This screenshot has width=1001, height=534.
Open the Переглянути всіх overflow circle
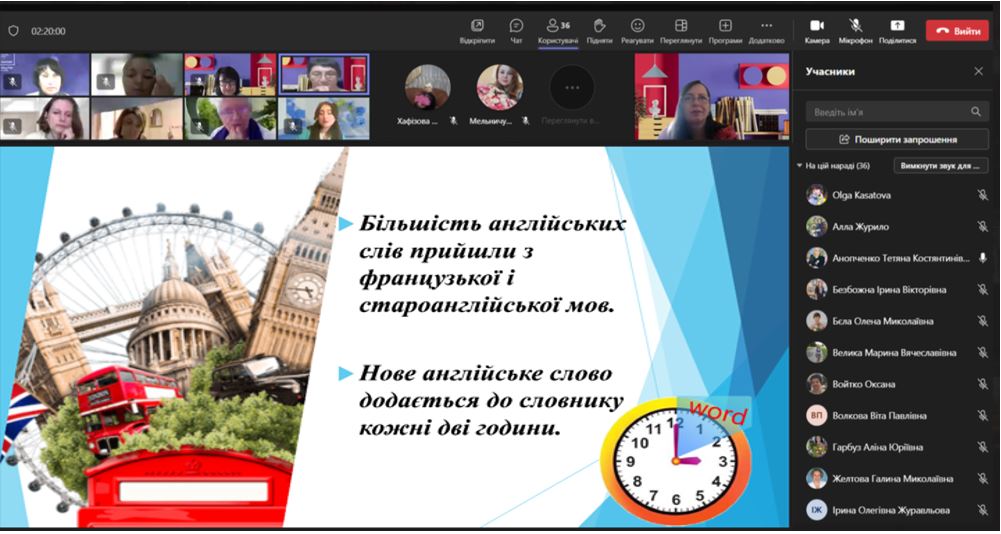click(x=572, y=88)
